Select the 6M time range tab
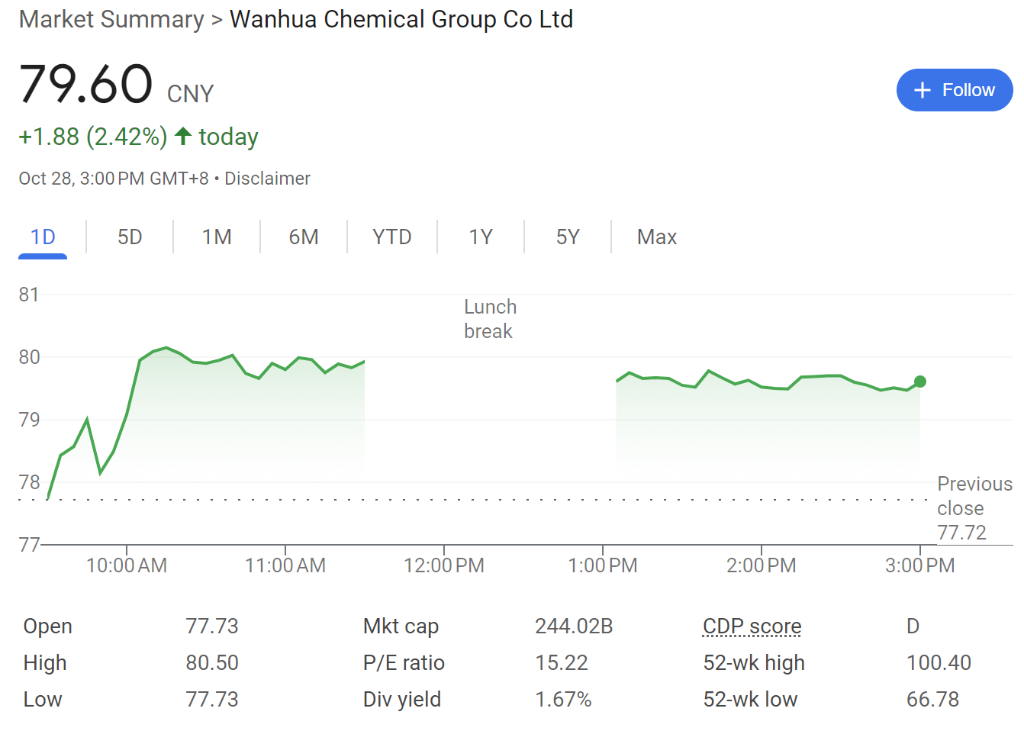Screen dimensions: 1024x730 click(304, 237)
